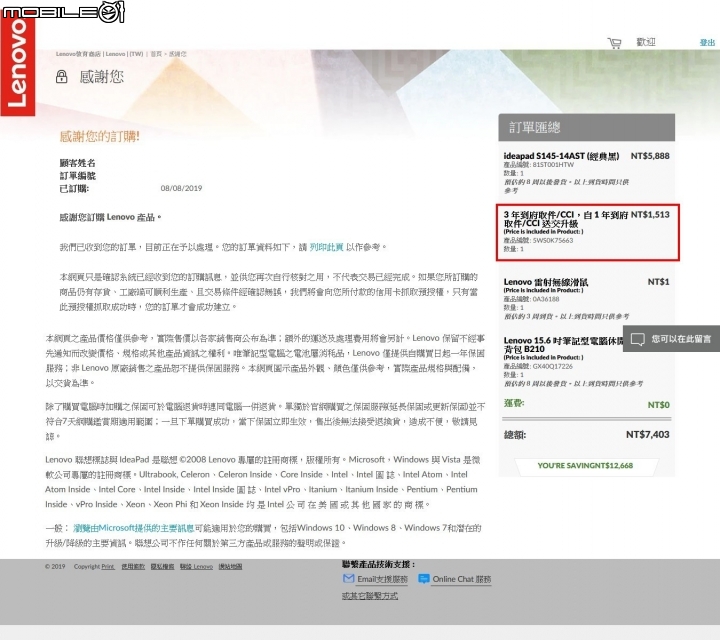
Task: Click the blue Online Chat bubble icon
Action: 423,578
